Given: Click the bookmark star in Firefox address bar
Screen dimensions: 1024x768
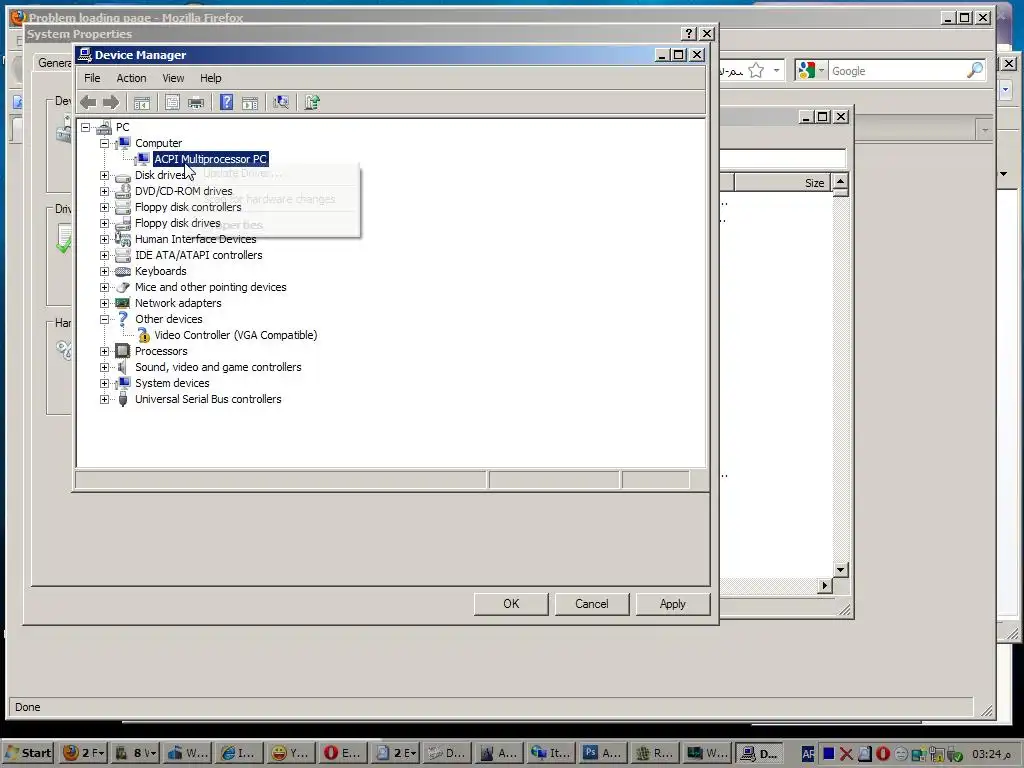Looking at the screenshot, I should point(756,71).
